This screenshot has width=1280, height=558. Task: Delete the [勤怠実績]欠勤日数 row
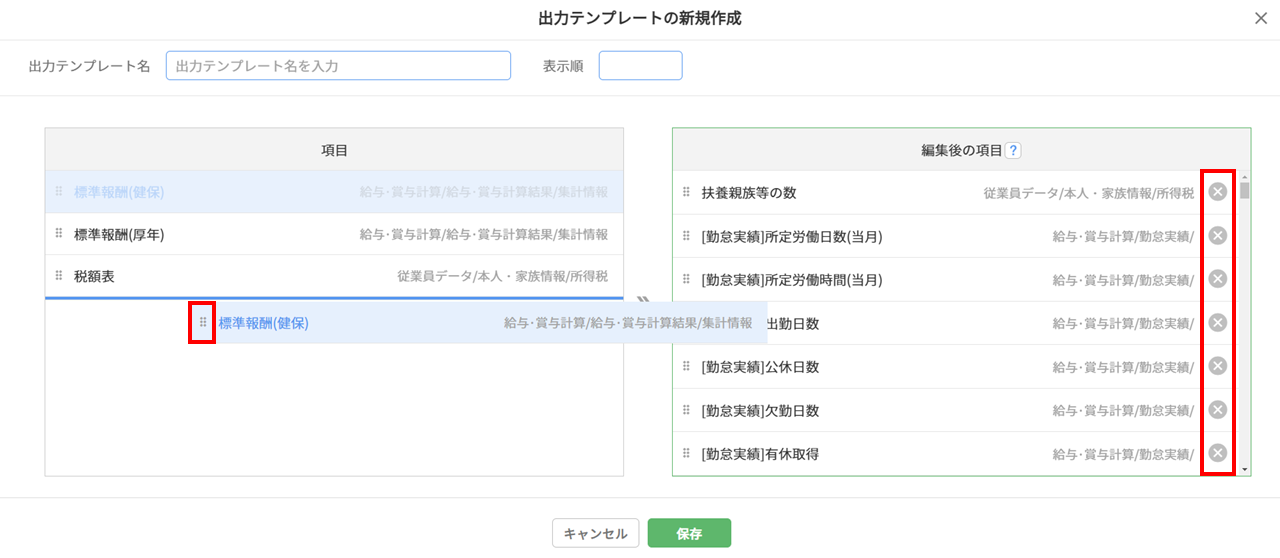(1217, 410)
